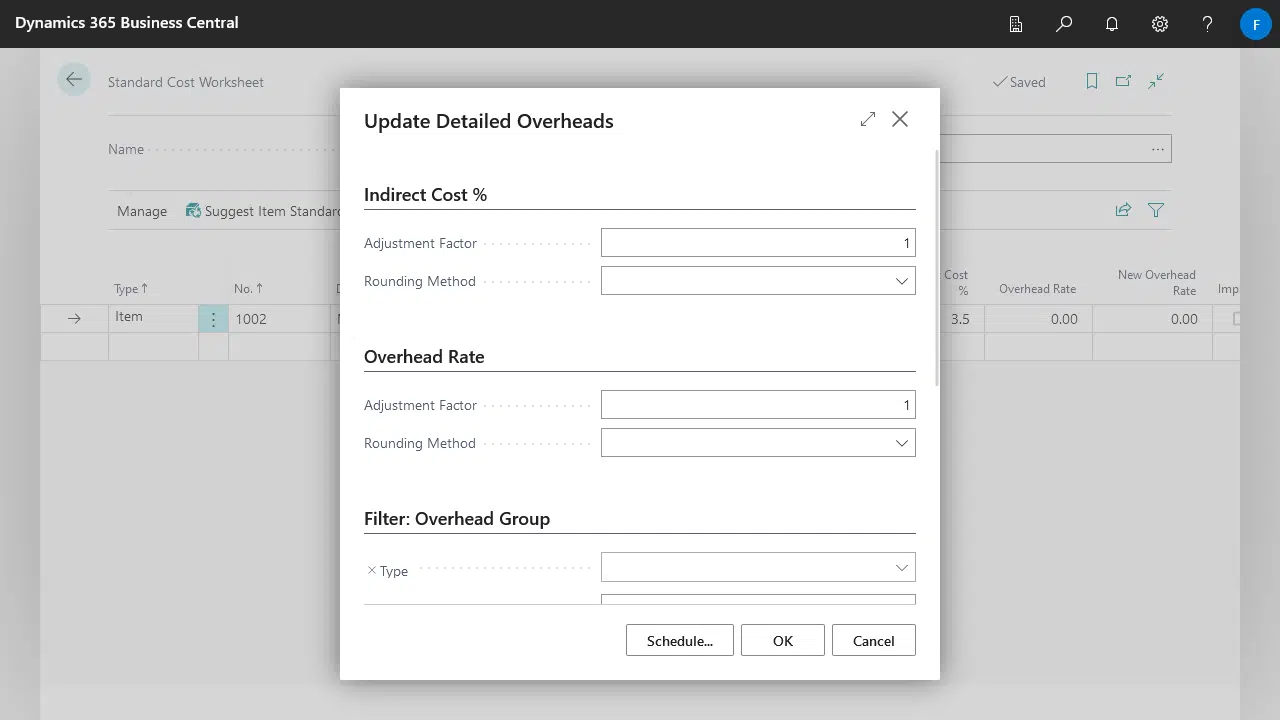Viewport: 1280px width, 720px height.
Task: Click the bookmark icon next to Saved
Action: tap(1092, 82)
